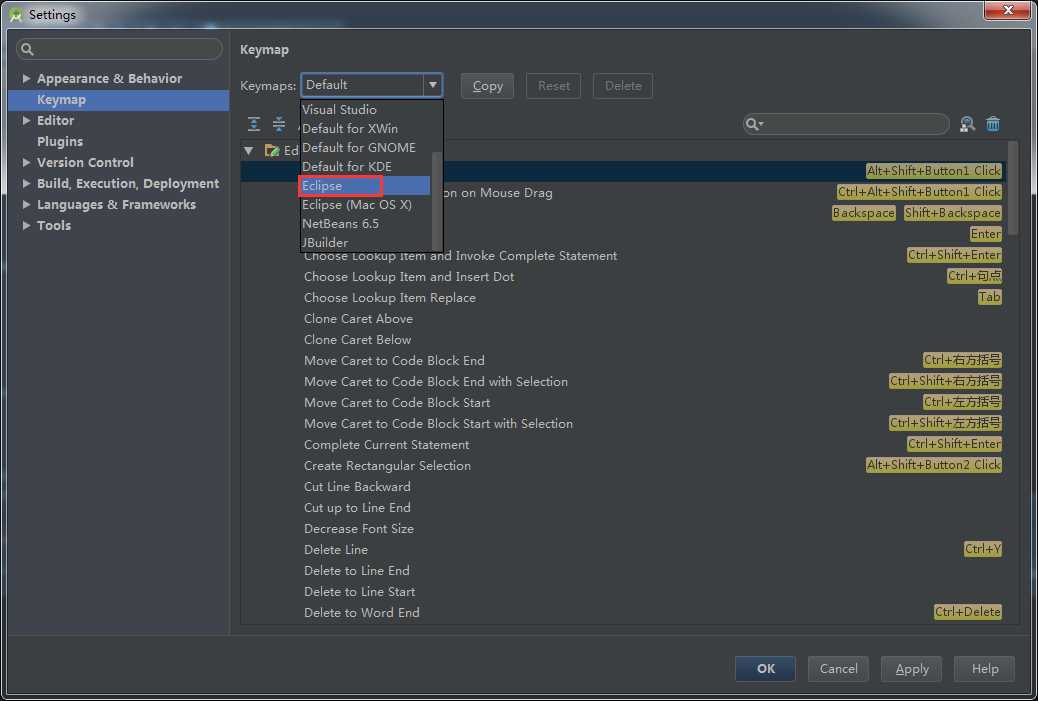Image resolution: width=1038 pixels, height=701 pixels.
Task: Open Help for the settings dialog
Action: [984, 669]
